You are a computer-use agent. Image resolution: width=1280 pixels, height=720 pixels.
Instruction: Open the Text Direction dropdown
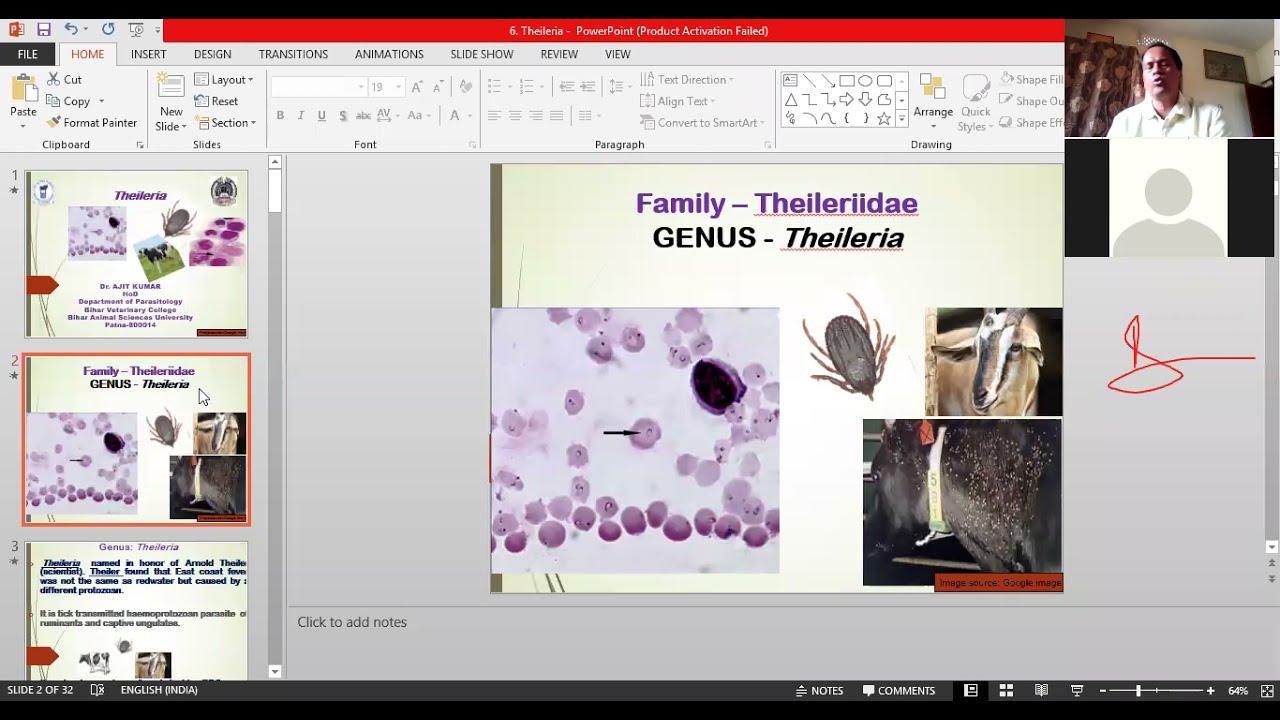[x=687, y=80]
